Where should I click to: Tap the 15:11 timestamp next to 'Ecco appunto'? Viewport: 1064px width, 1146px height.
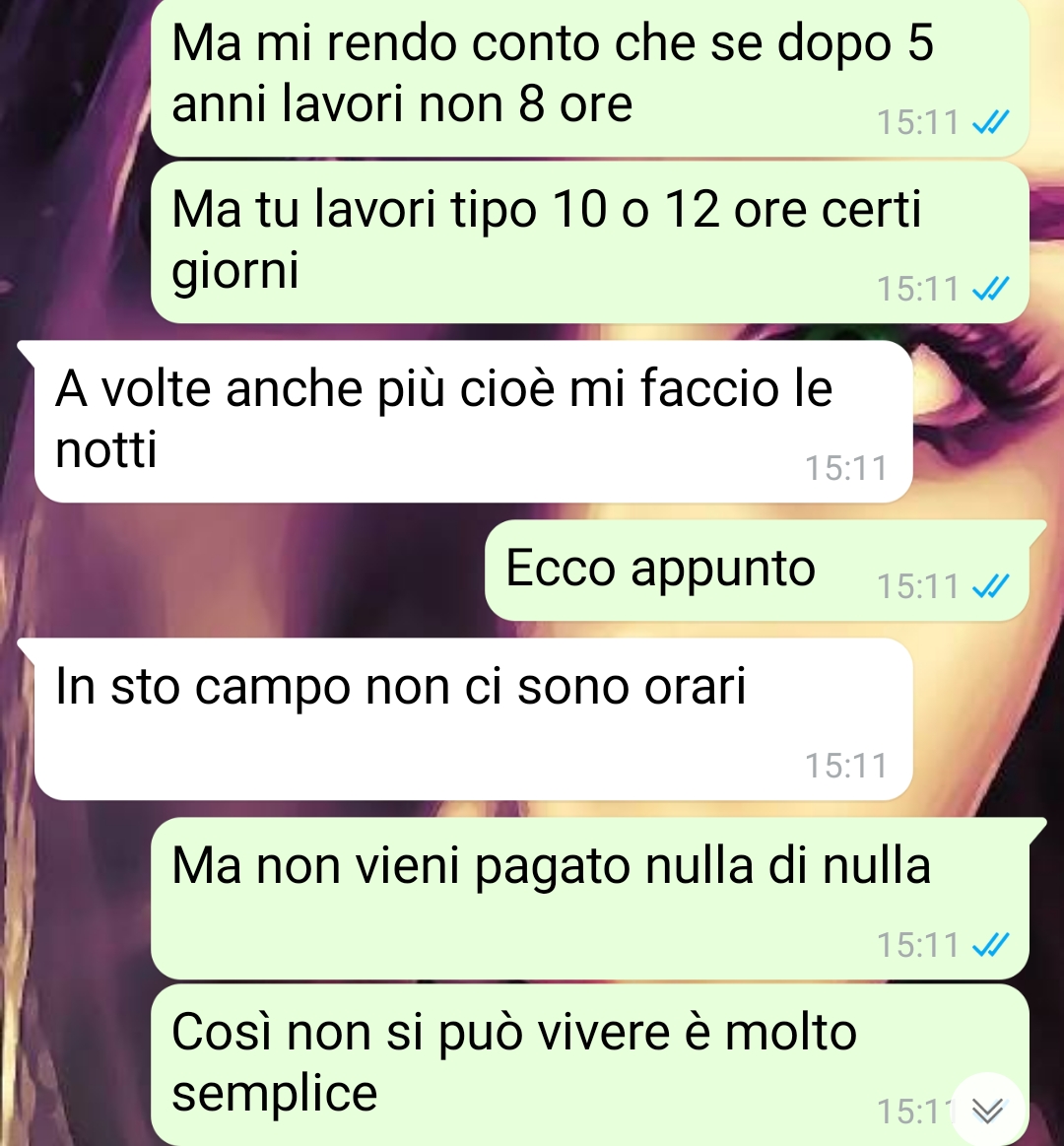917,586
